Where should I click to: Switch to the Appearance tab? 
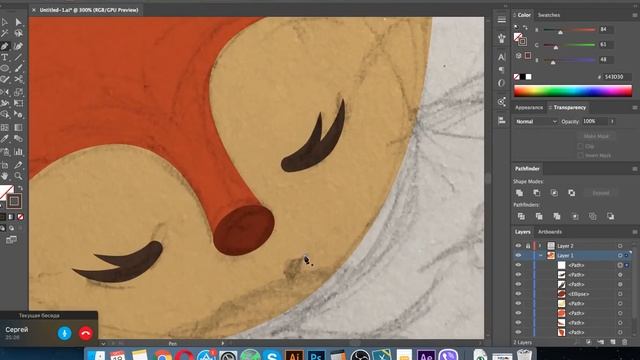(x=529, y=108)
